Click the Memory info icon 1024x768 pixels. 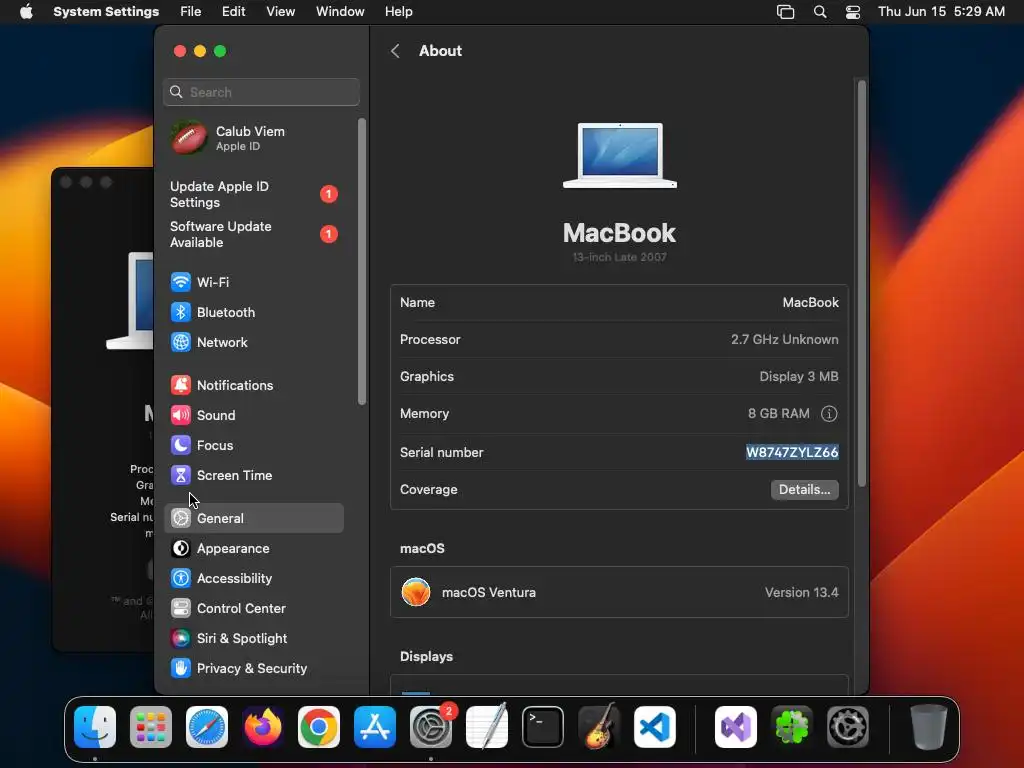(x=829, y=413)
